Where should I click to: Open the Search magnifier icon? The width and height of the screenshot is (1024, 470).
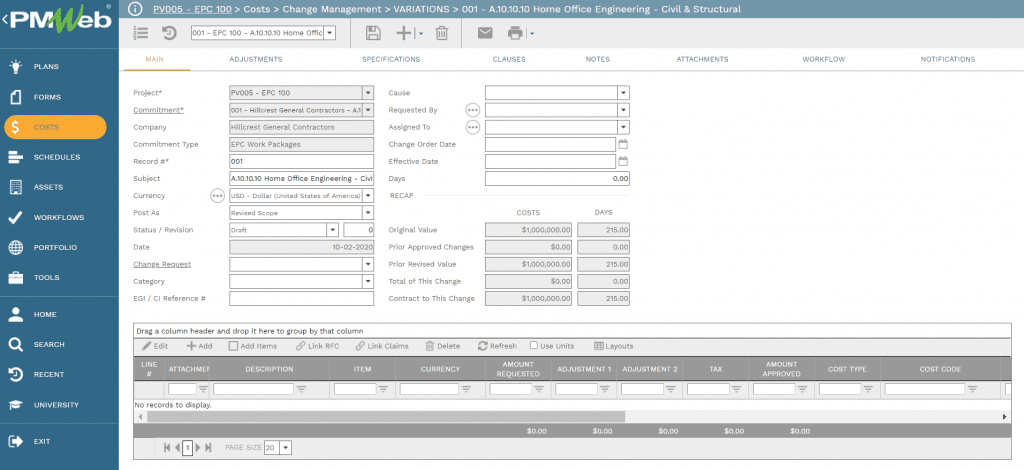(16, 344)
